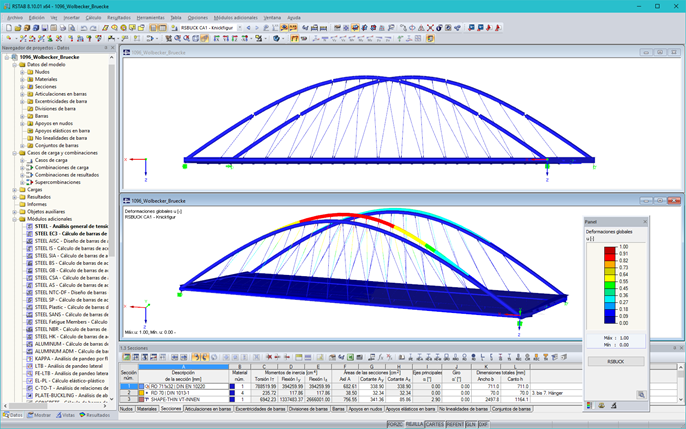
Task: Click the magnifier icon in the Panel
Action: coord(641,394)
